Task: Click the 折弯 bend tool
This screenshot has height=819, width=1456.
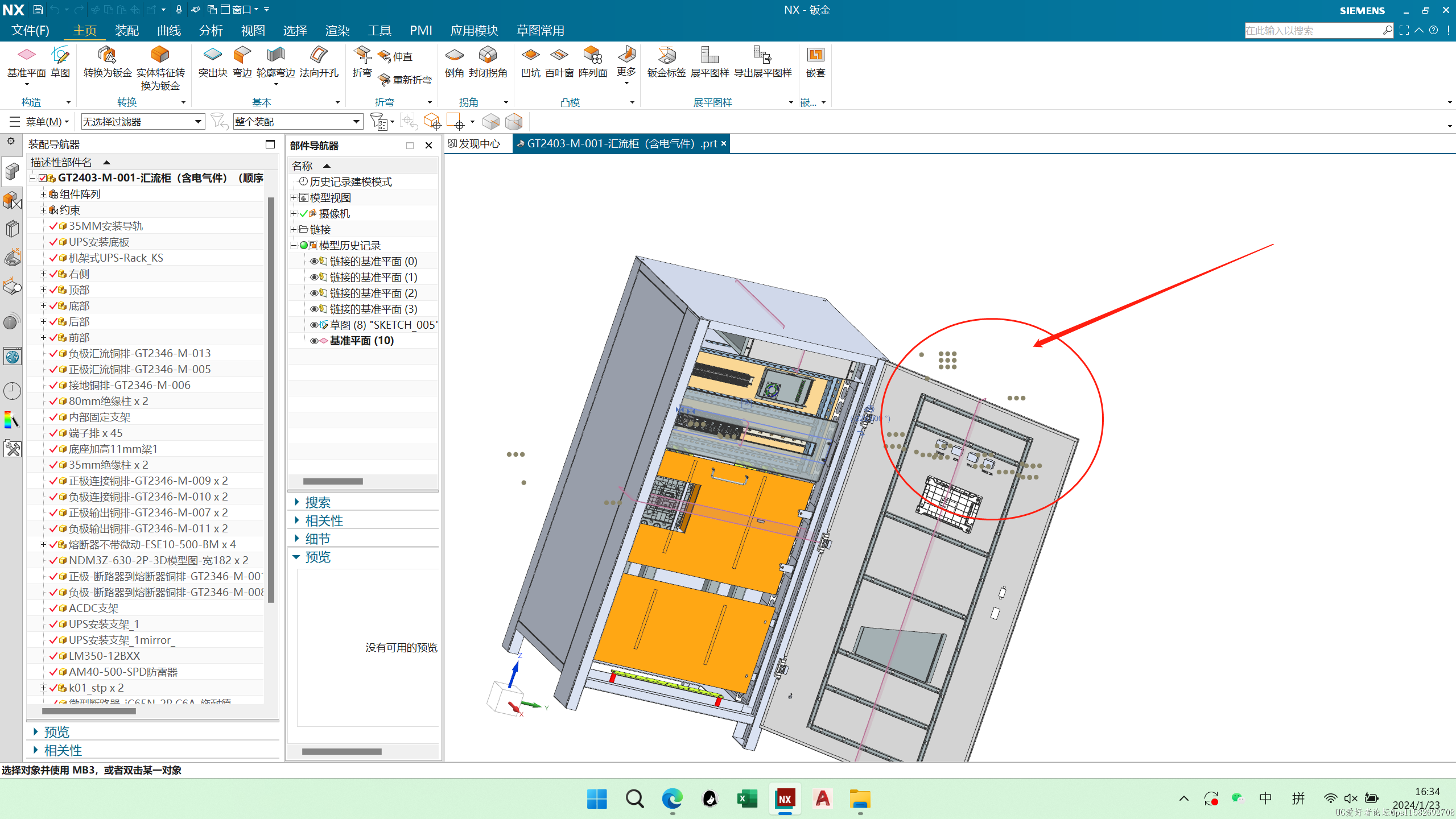Action: coord(362,61)
